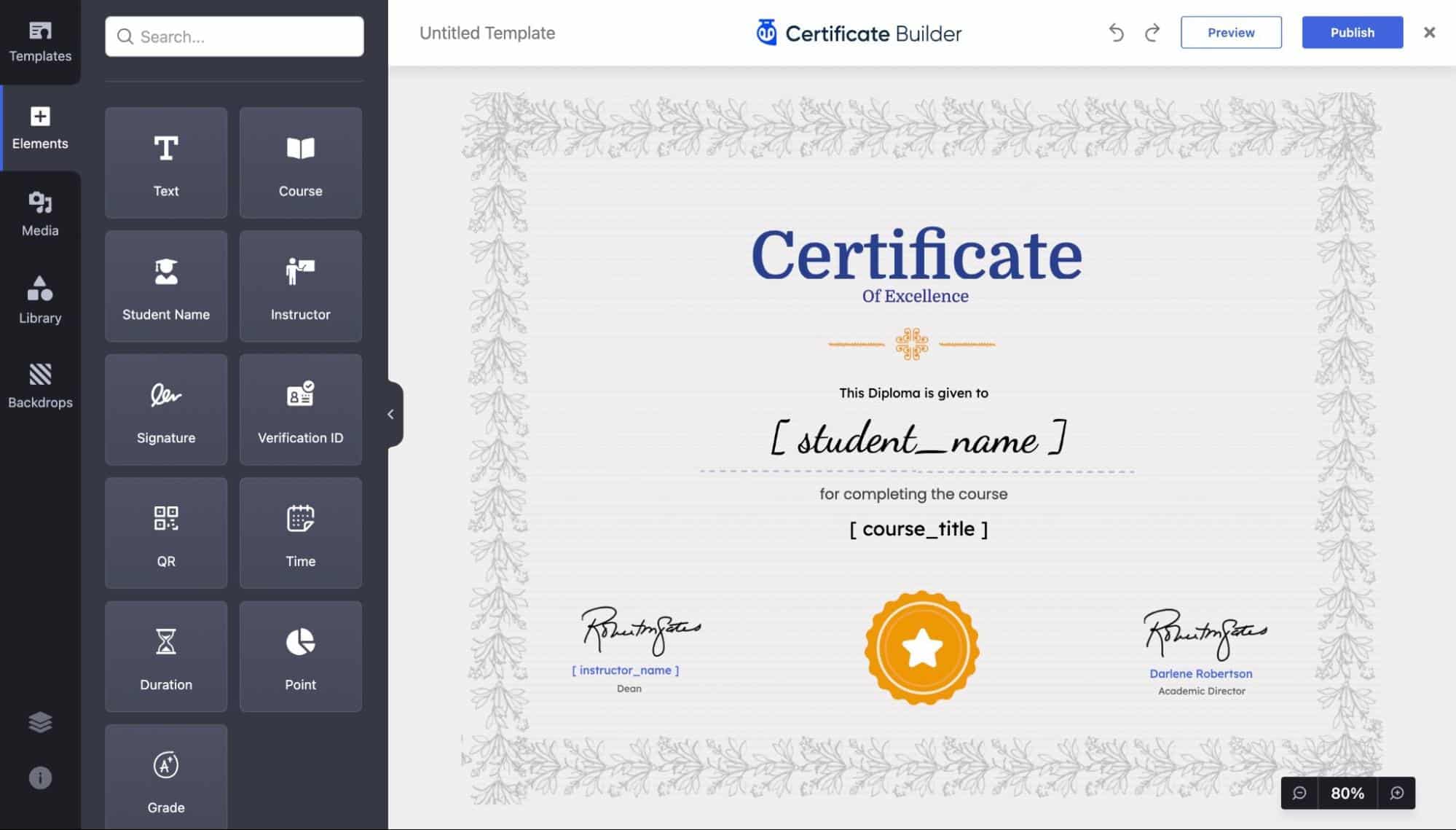
Task: Click the Backdrops sidebar icon
Action: tap(40, 385)
